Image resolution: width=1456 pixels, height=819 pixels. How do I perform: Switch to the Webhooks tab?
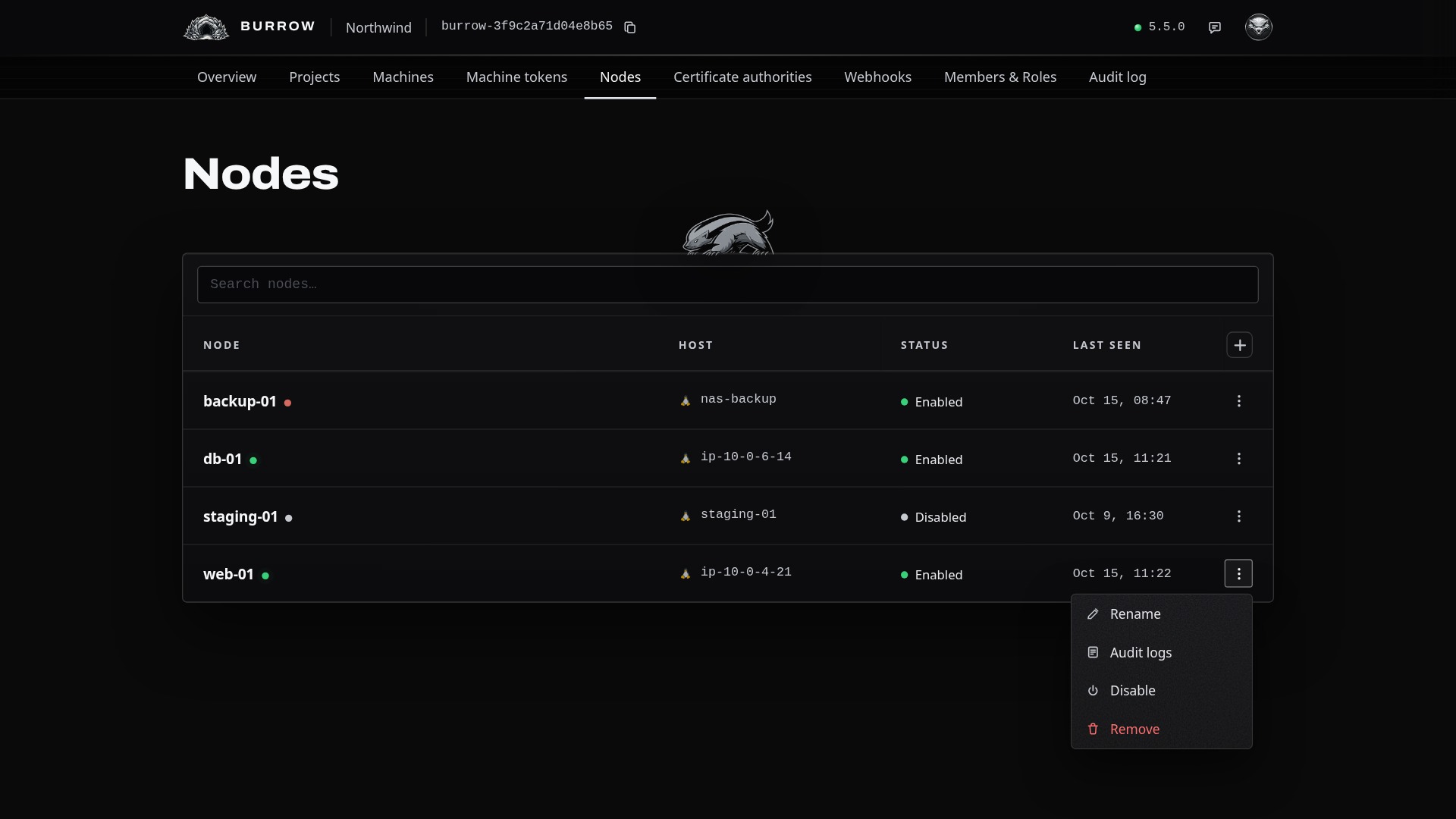878,77
